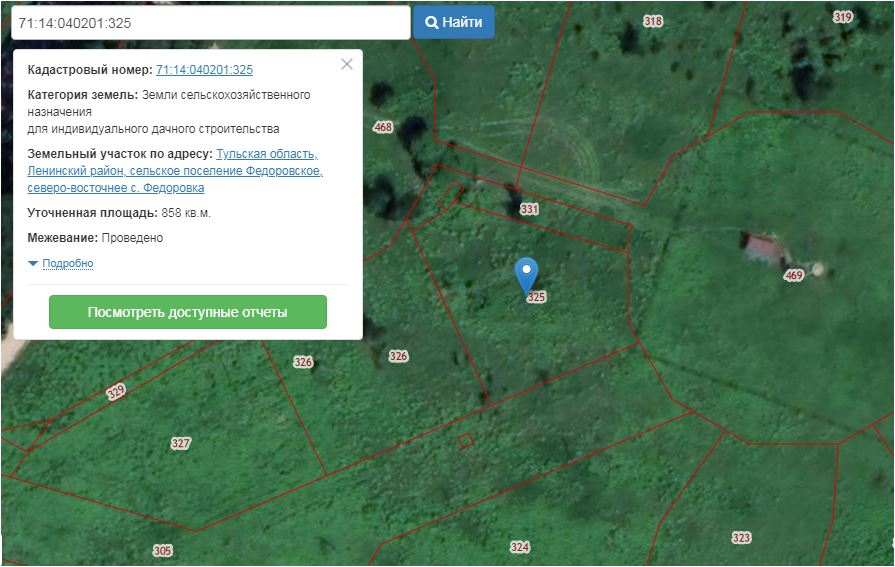Open the cadastral number link in popup

coord(204,70)
